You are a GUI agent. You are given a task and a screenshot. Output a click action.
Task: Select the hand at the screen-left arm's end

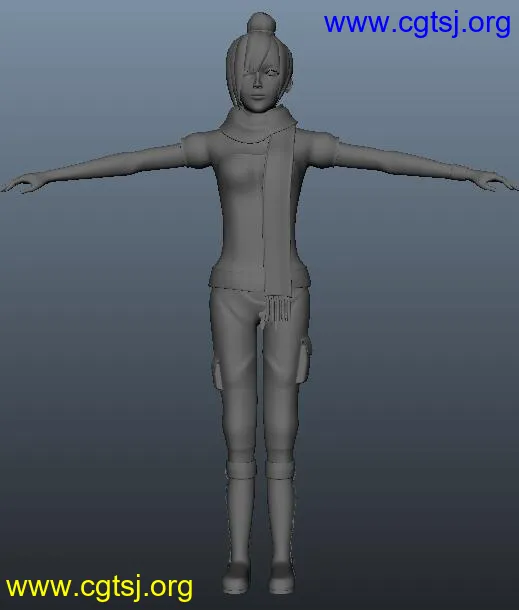pos(20,183)
